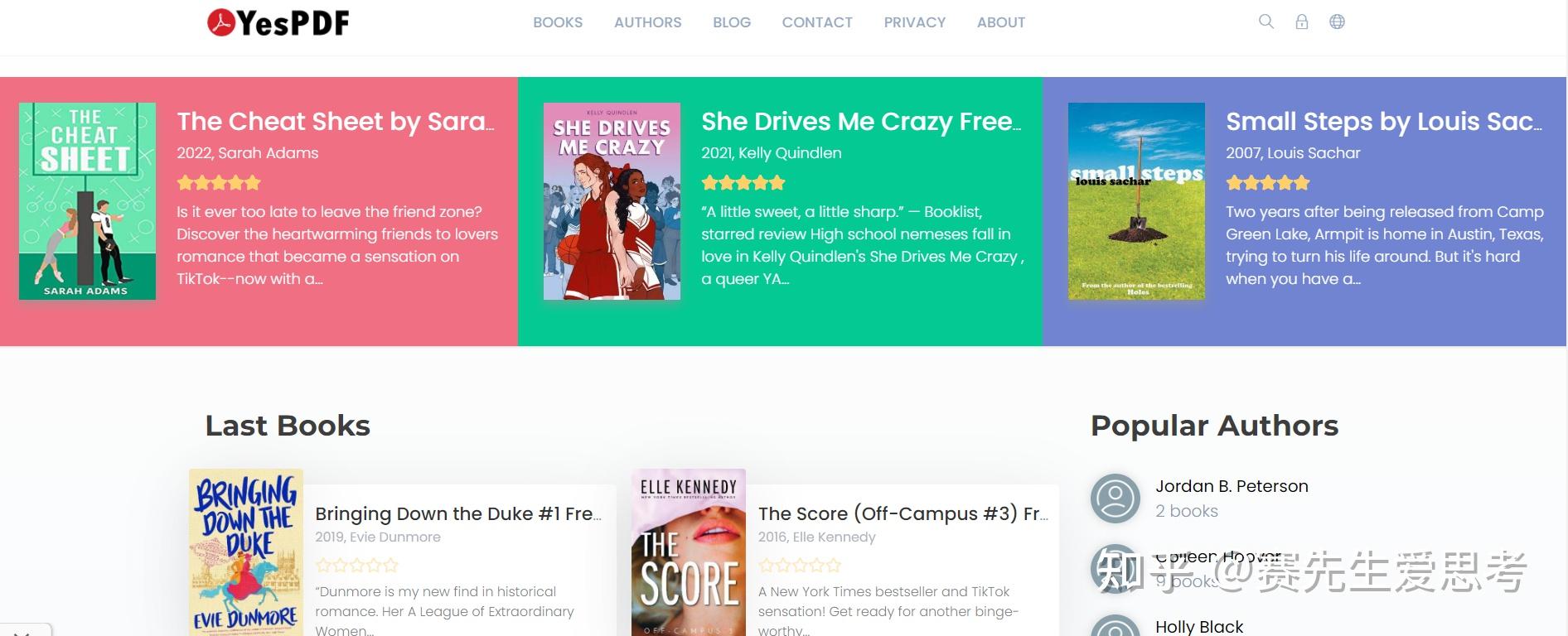This screenshot has height=636, width=1568.
Task: Click the lock login icon
Action: pyautogui.click(x=1302, y=22)
